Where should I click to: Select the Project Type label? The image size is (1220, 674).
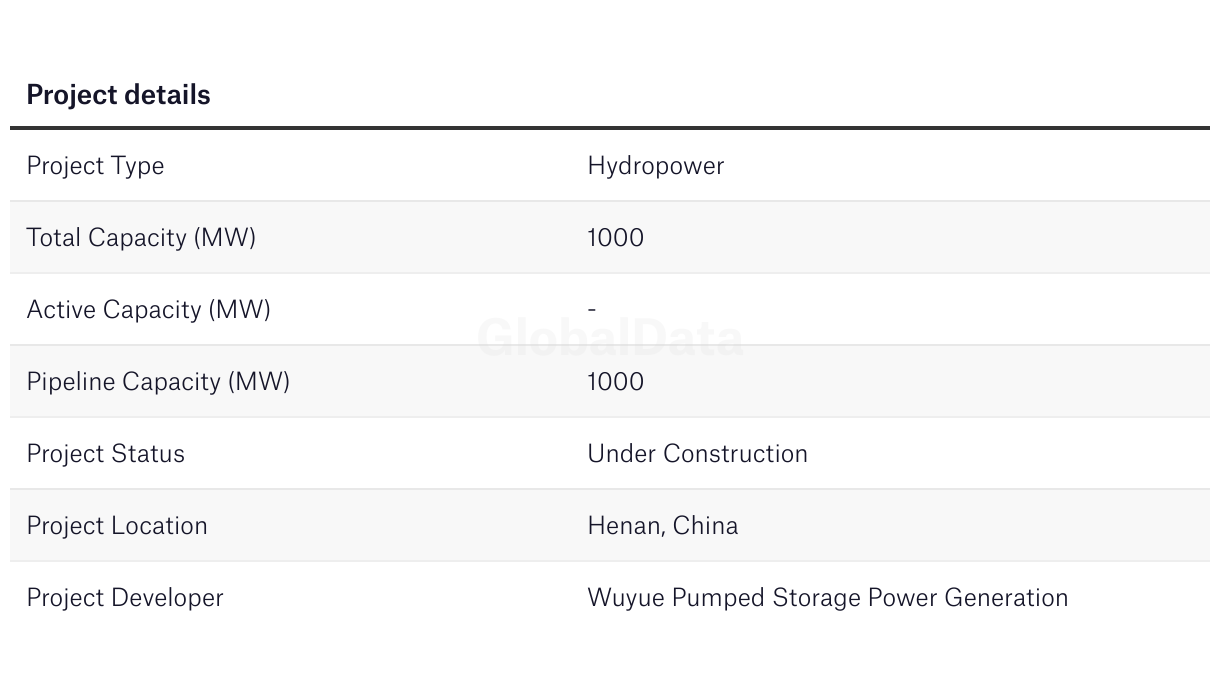(x=95, y=166)
